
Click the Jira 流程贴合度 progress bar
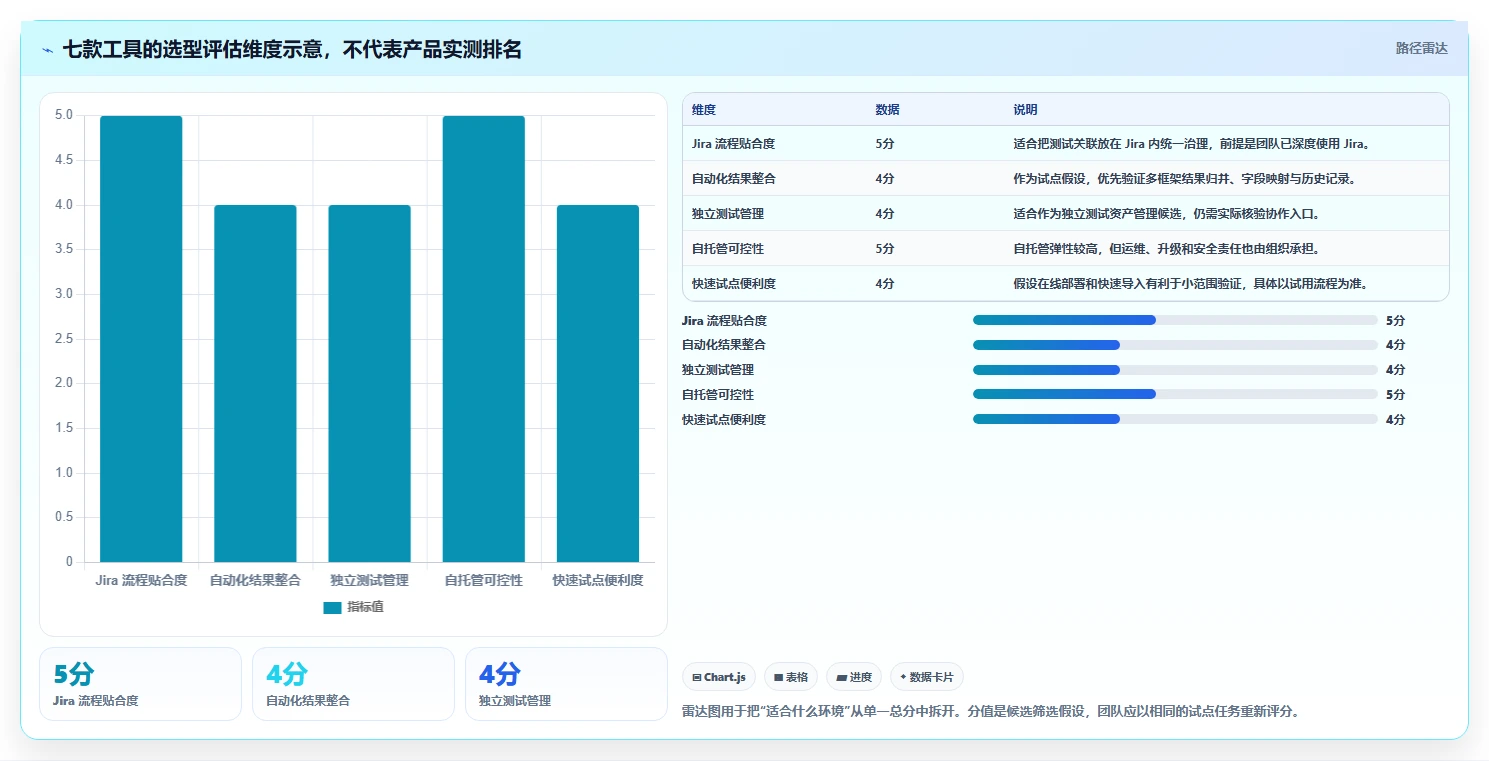click(x=1175, y=320)
